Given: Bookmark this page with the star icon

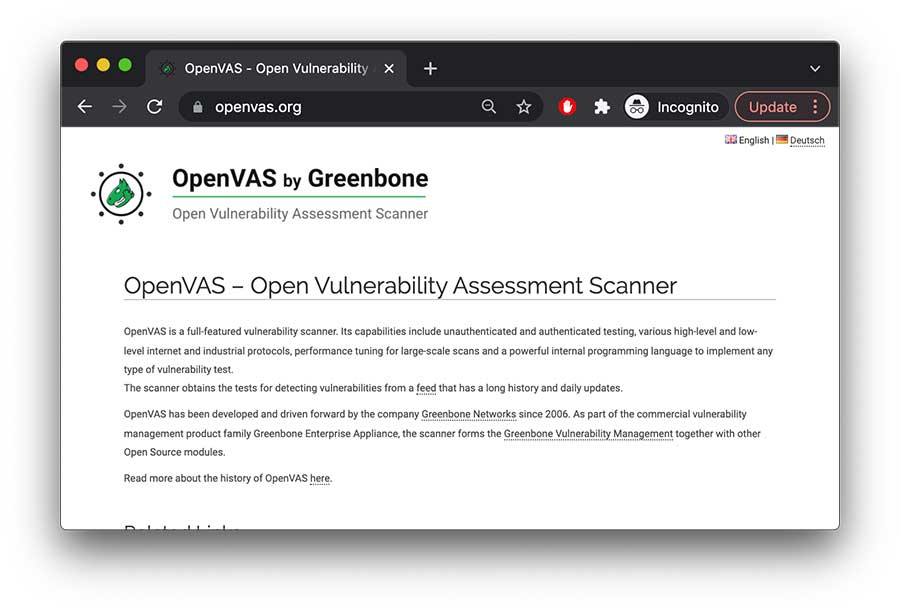Looking at the screenshot, I should [524, 106].
